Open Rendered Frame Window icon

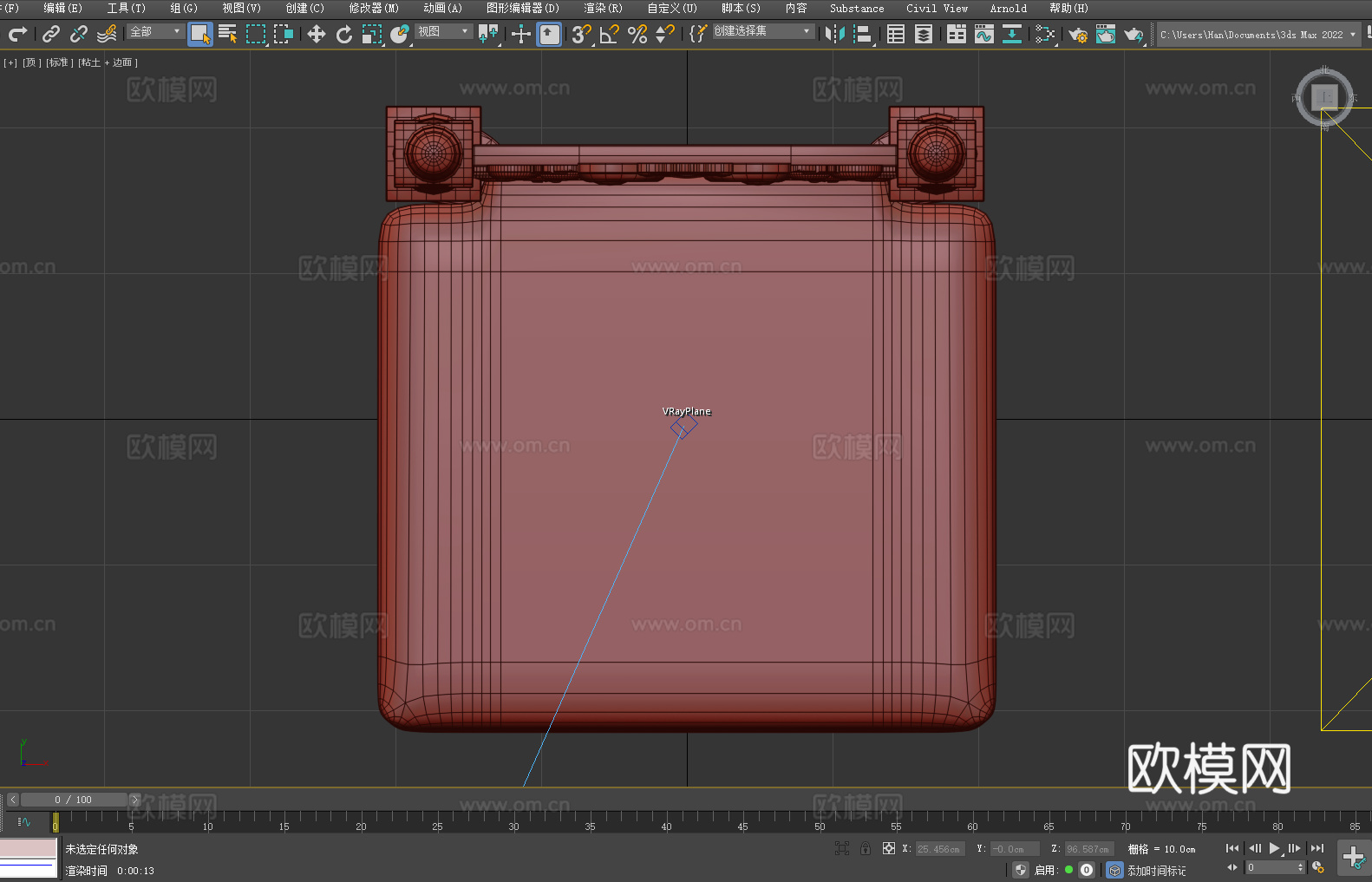tap(1106, 34)
